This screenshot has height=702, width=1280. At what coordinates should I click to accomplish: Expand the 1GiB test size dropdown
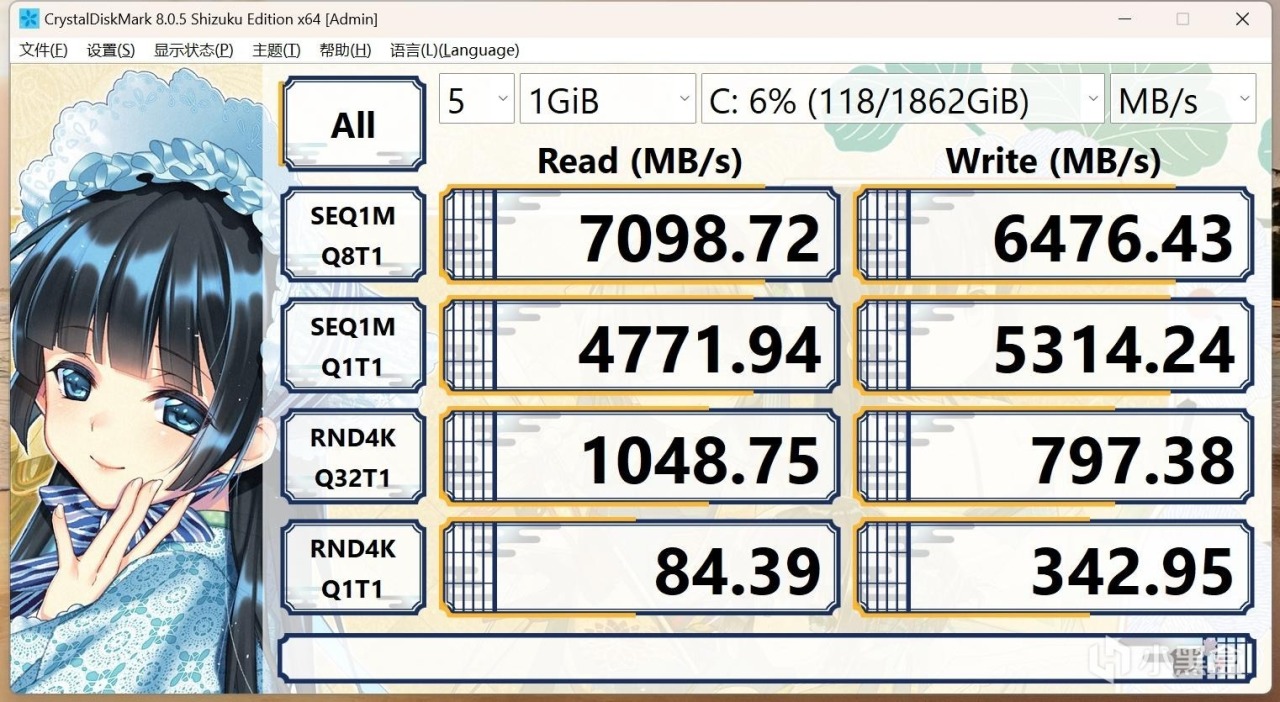[x=608, y=100]
